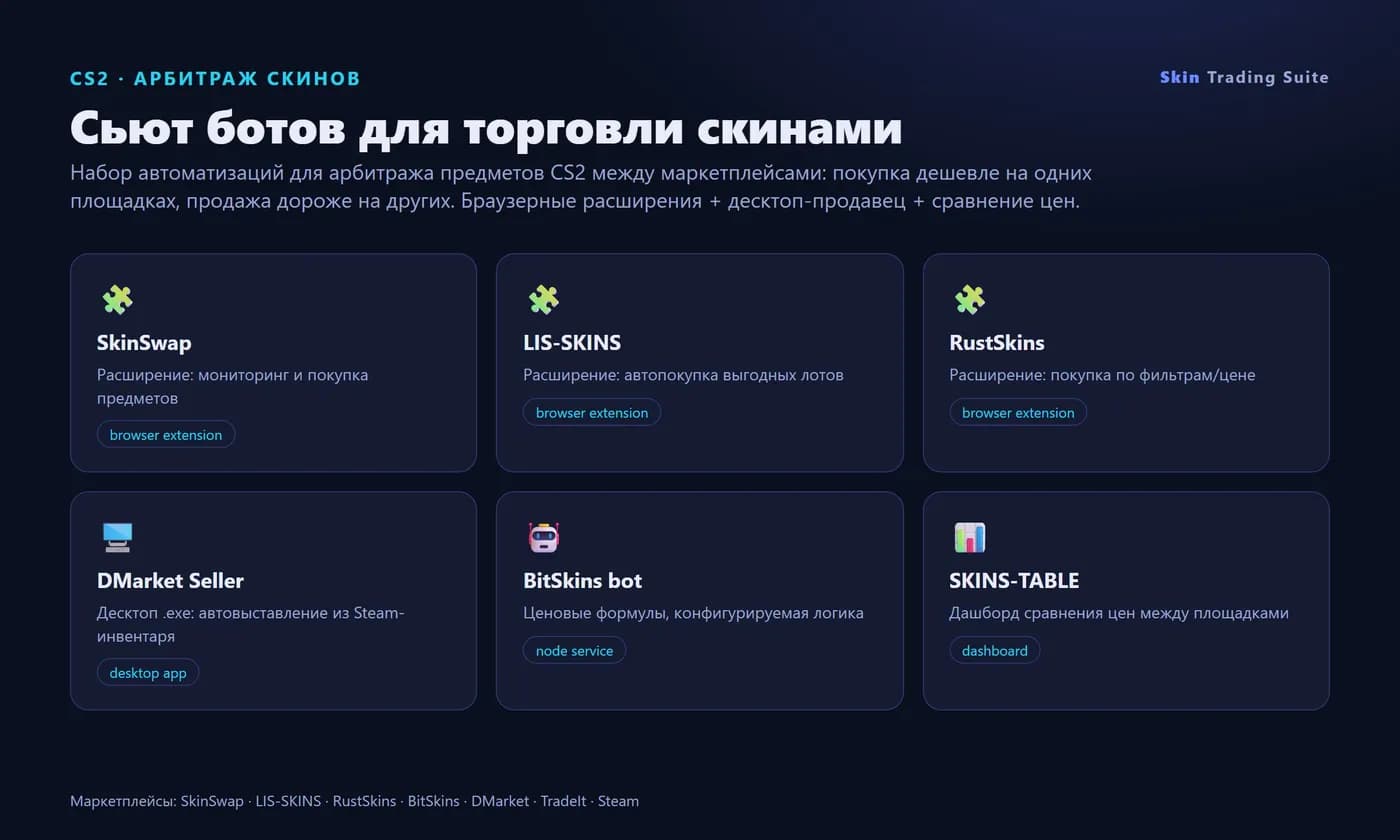Click the RustSkins puzzle piece icon

[969, 299]
